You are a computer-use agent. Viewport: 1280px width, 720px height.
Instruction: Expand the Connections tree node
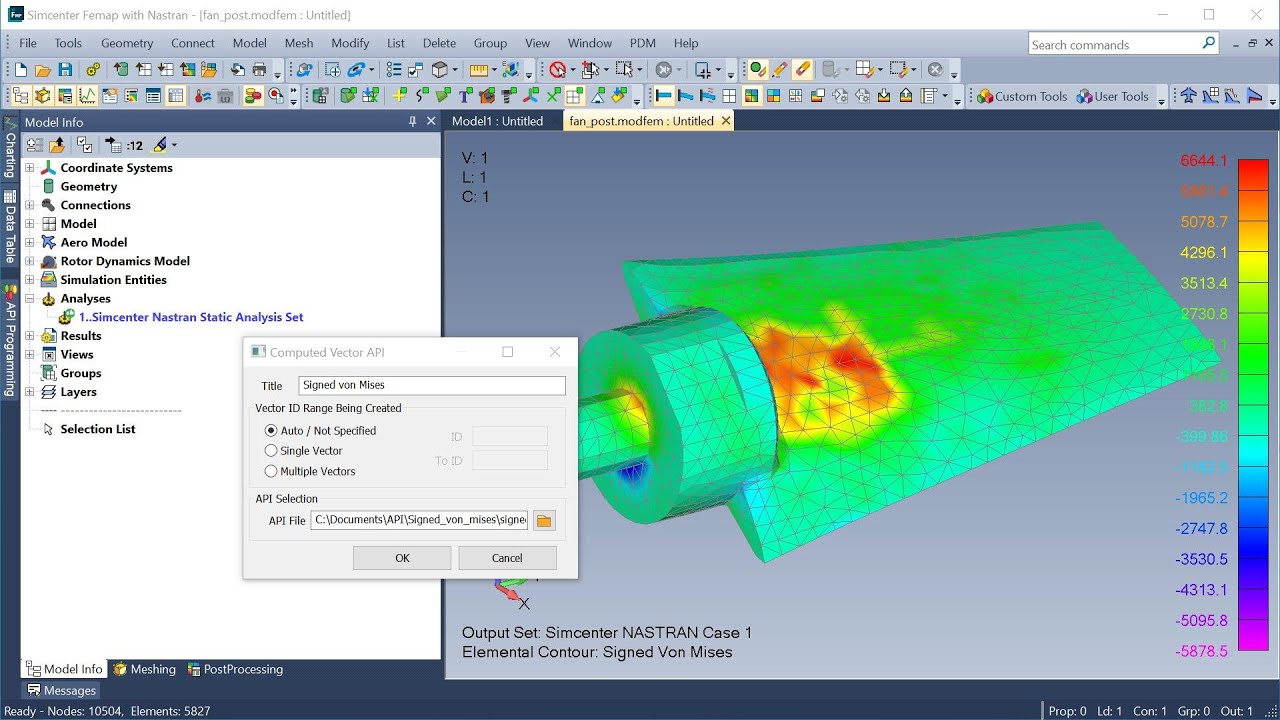(30, 205)
